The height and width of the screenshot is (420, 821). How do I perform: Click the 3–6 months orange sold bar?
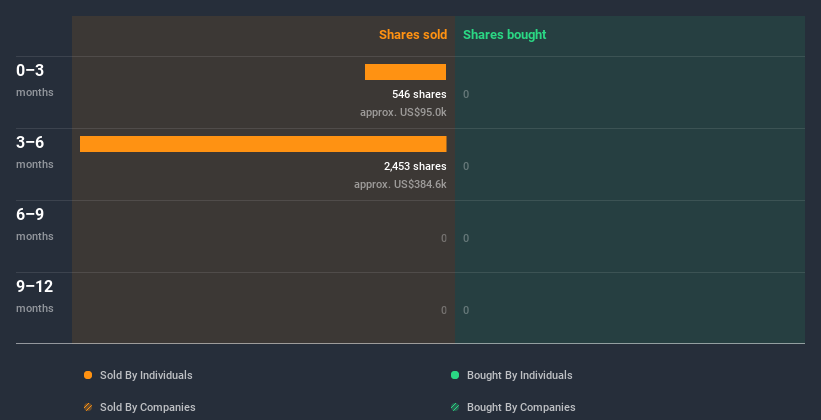coord(263,144)
